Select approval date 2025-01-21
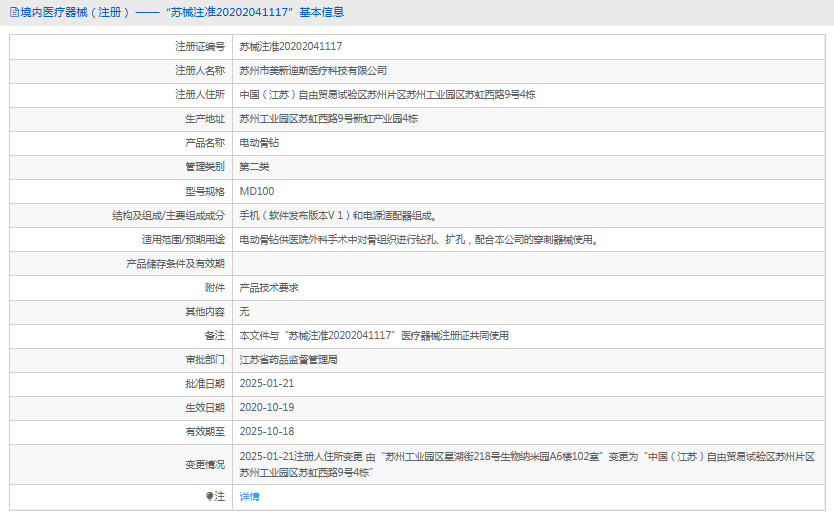The image size is (834, 519). [266, 383]
